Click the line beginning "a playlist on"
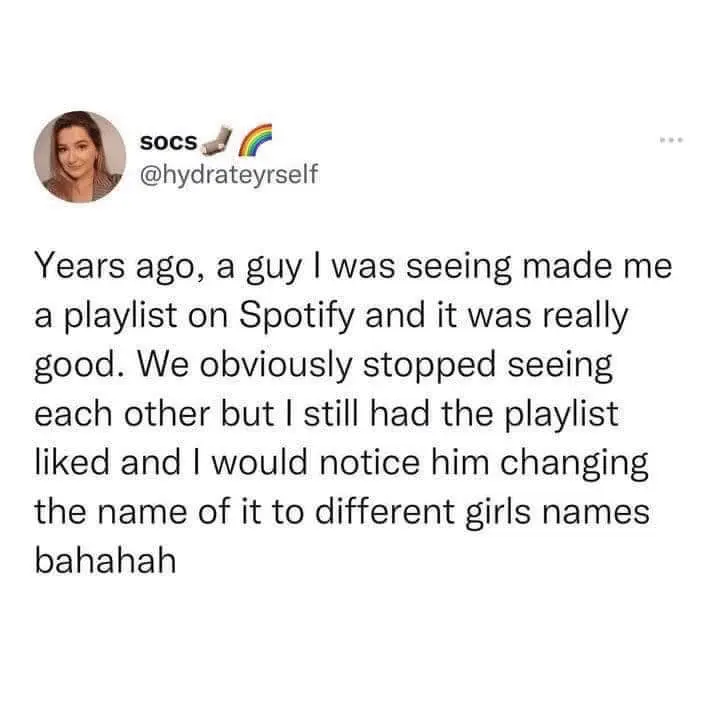720x720 pixels. click(332, 319)
